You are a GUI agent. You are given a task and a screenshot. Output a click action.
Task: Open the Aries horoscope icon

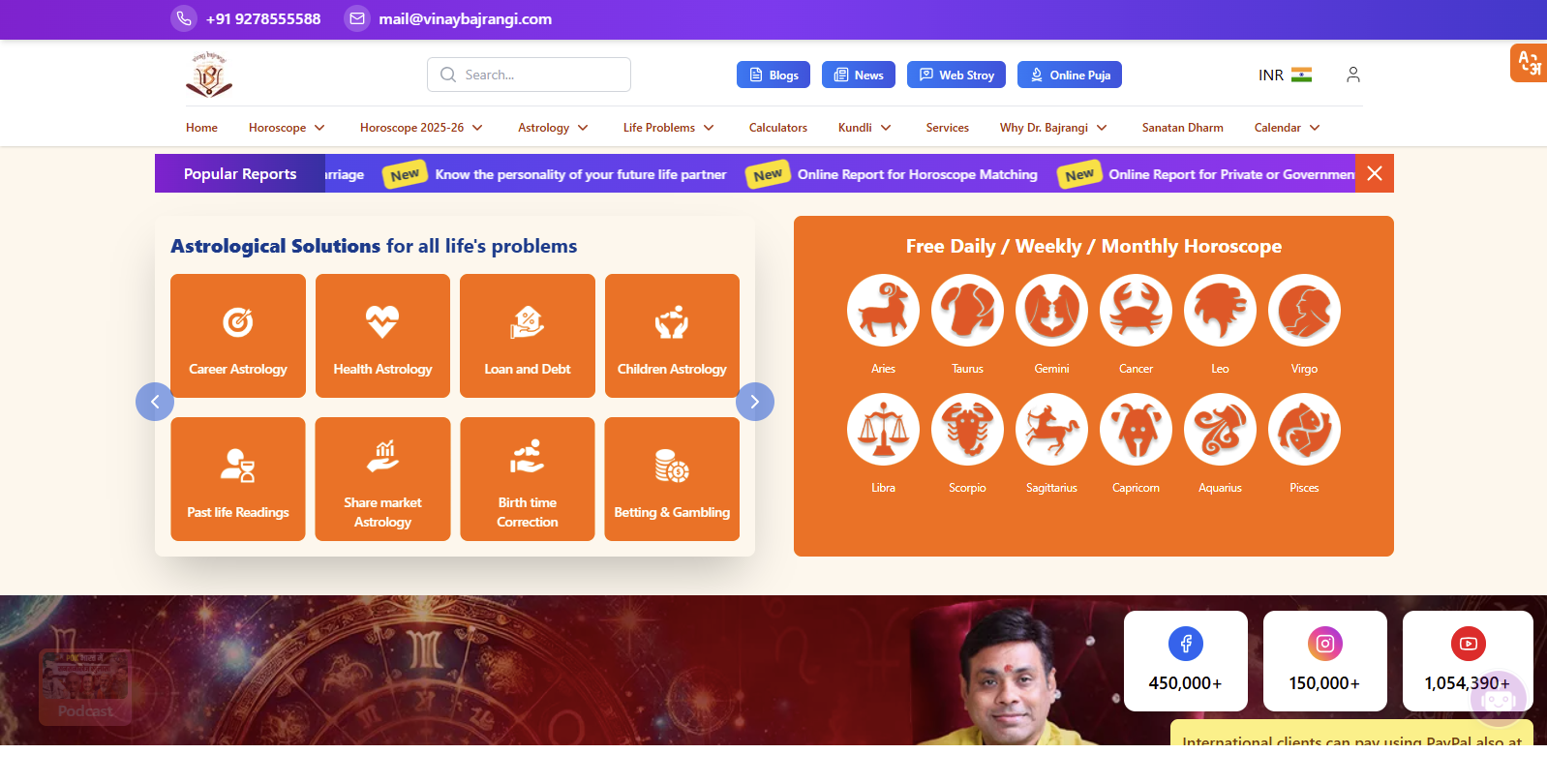coord(883,311)
